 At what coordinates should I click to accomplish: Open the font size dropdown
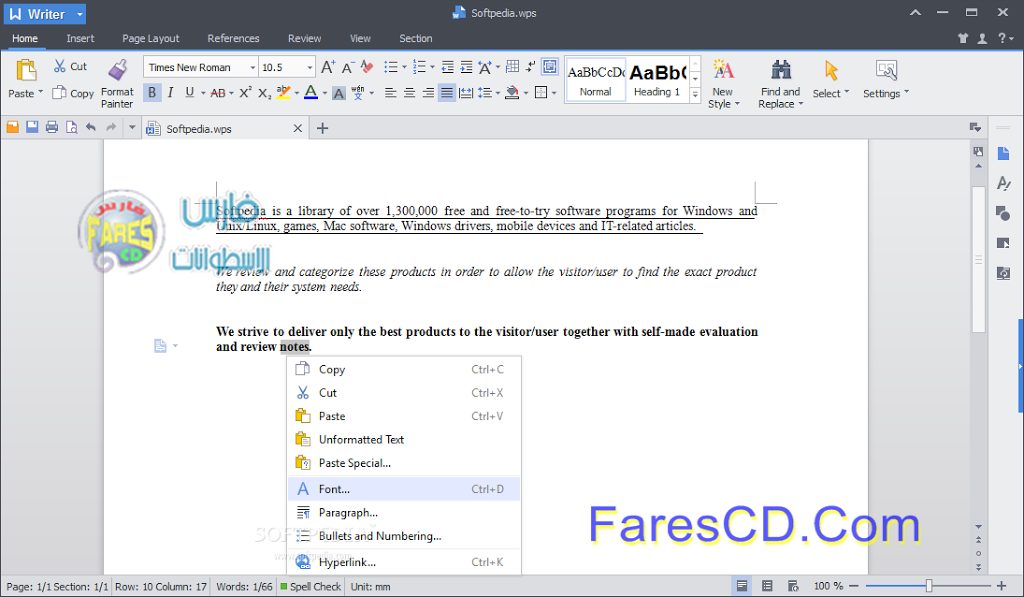tap(309, 67)
